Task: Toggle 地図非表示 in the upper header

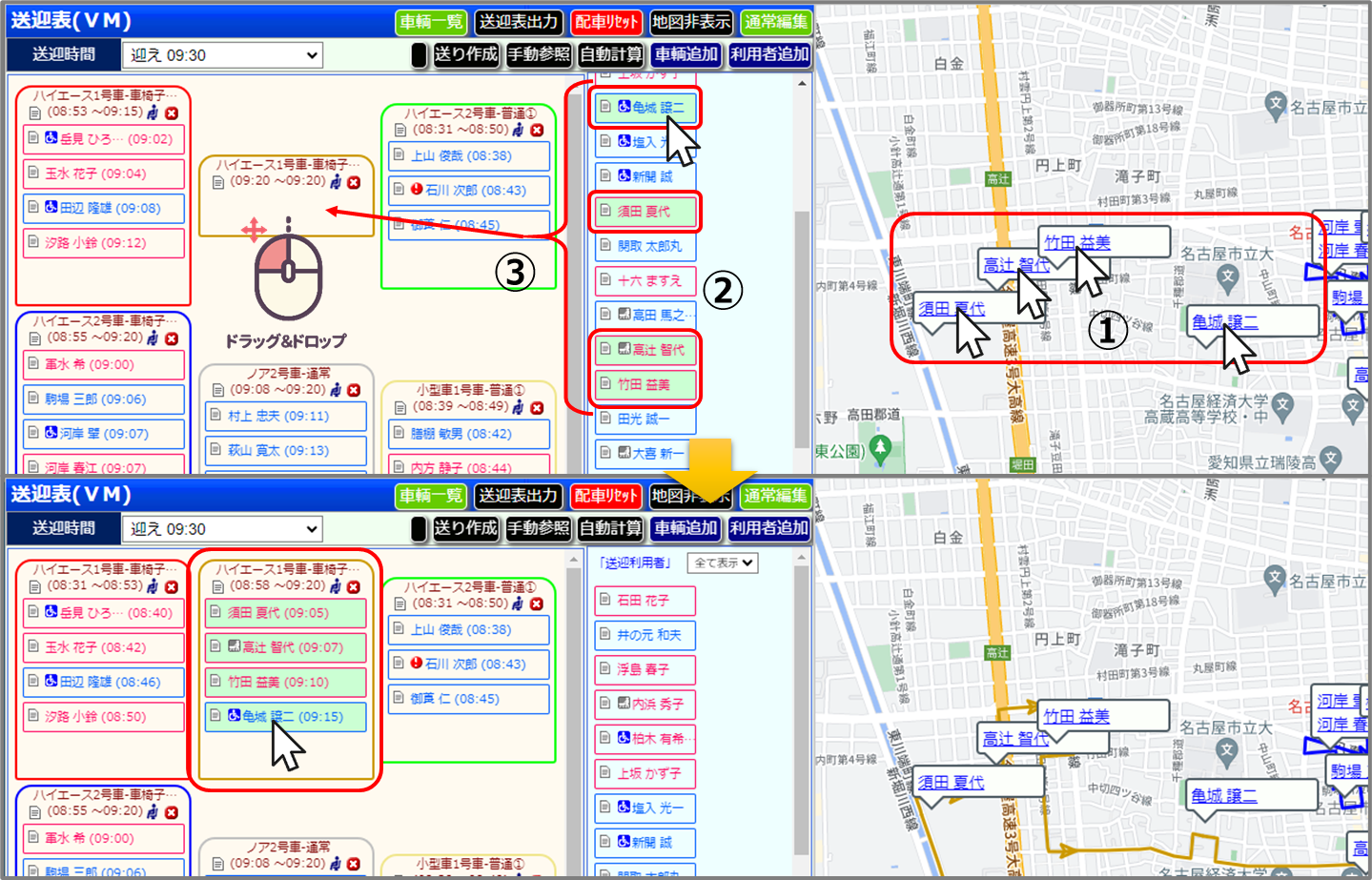Action: coord(691,21)
